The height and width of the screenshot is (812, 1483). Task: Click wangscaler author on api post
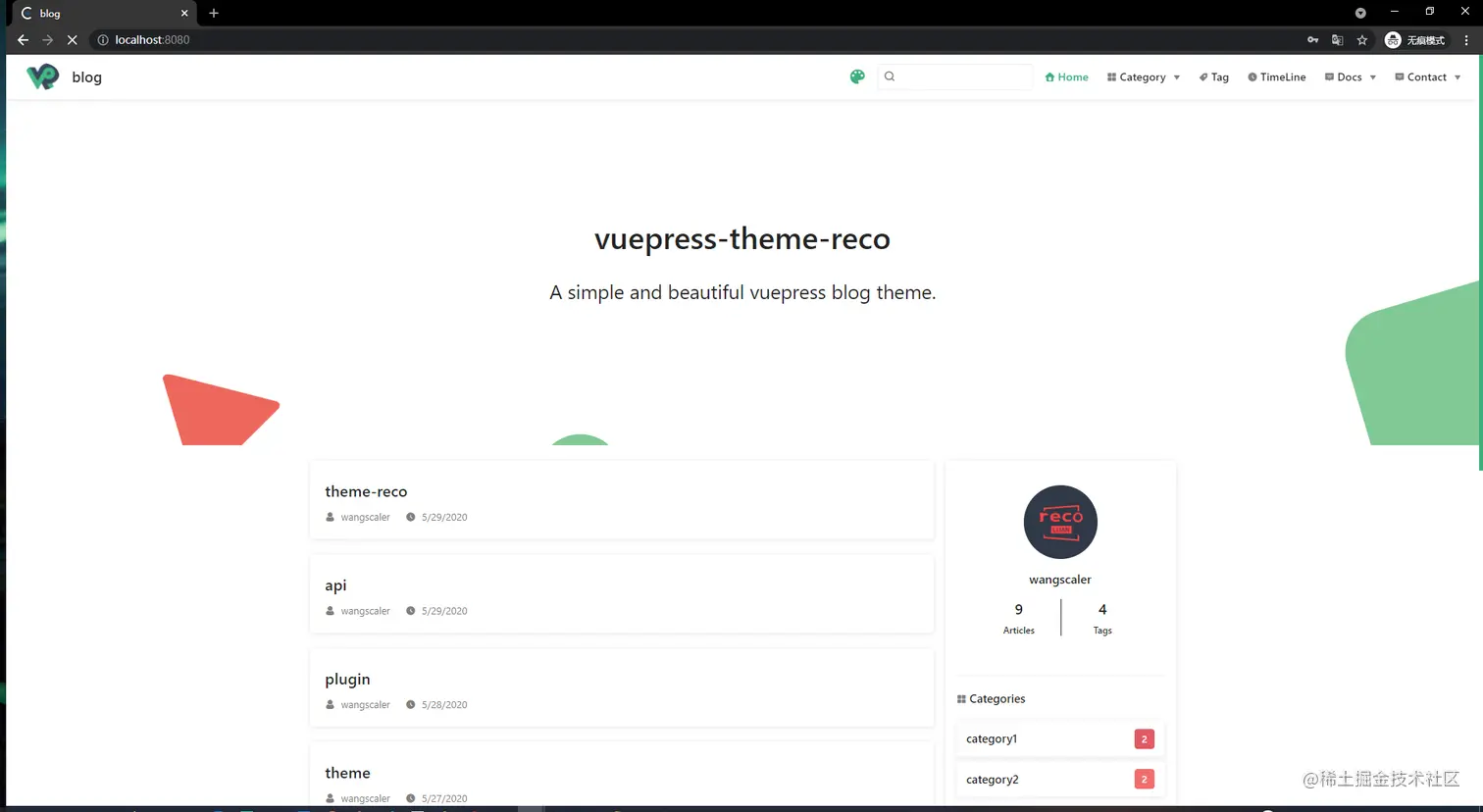(365, 611)
